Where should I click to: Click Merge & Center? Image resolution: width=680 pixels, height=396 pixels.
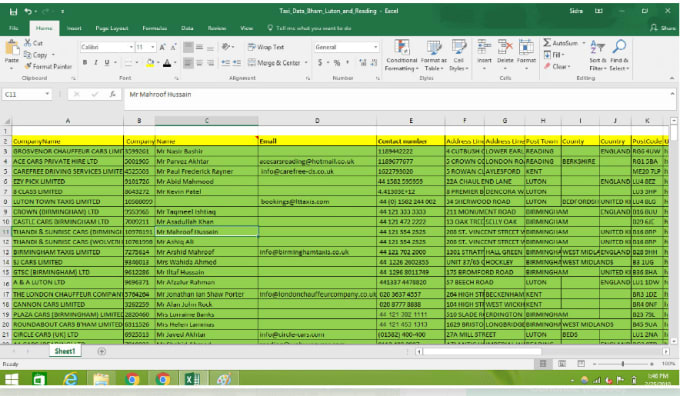click(274, 63)
